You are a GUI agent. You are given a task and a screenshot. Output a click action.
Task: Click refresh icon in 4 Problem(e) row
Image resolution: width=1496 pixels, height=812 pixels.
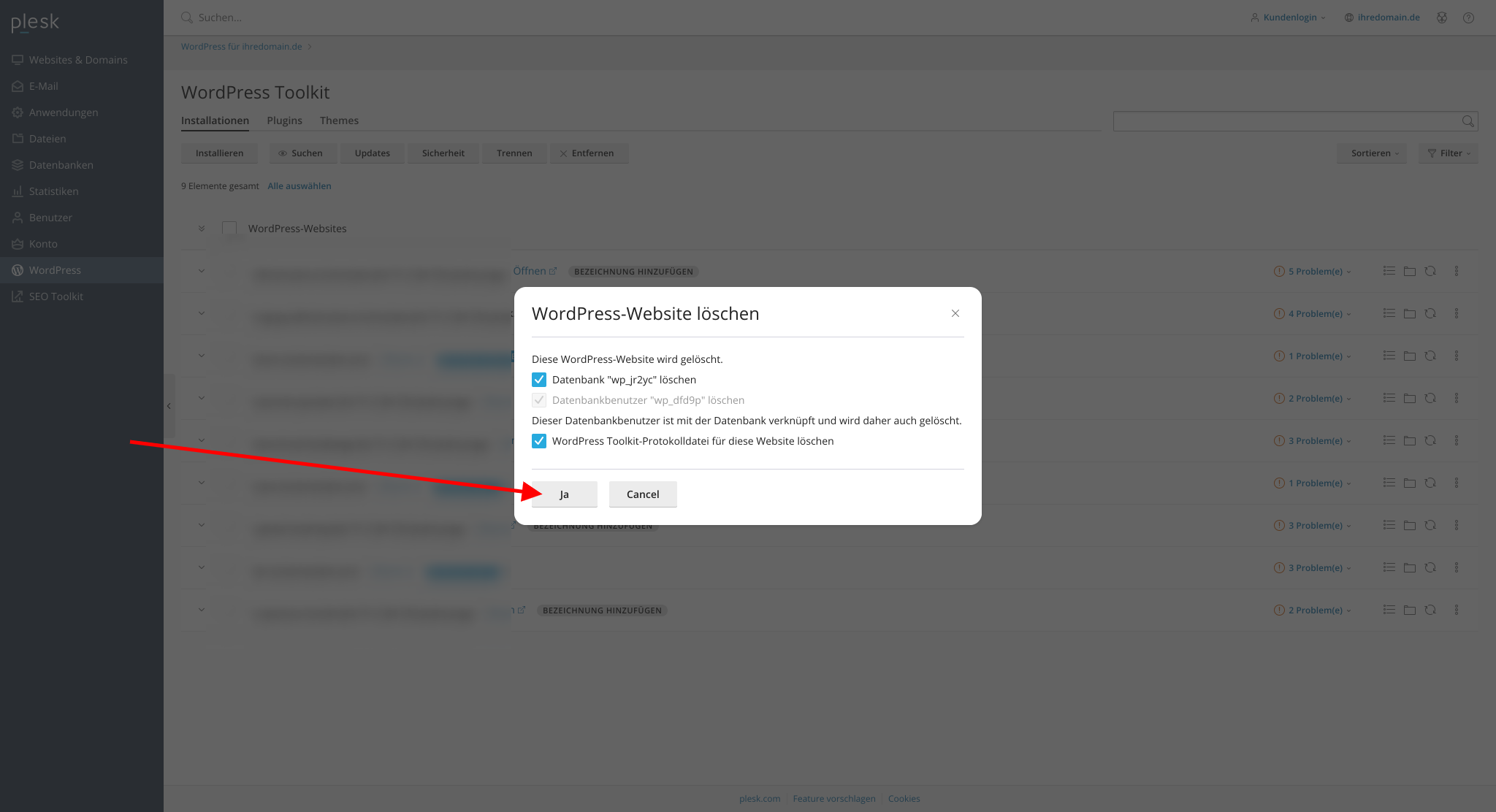click(x=1430, y=313)
